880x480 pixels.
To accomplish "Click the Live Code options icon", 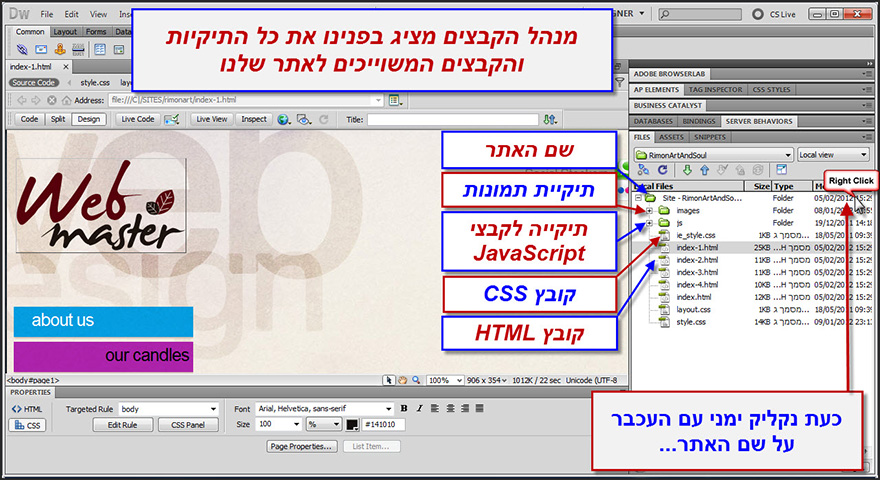I will [x=172, y=119].
